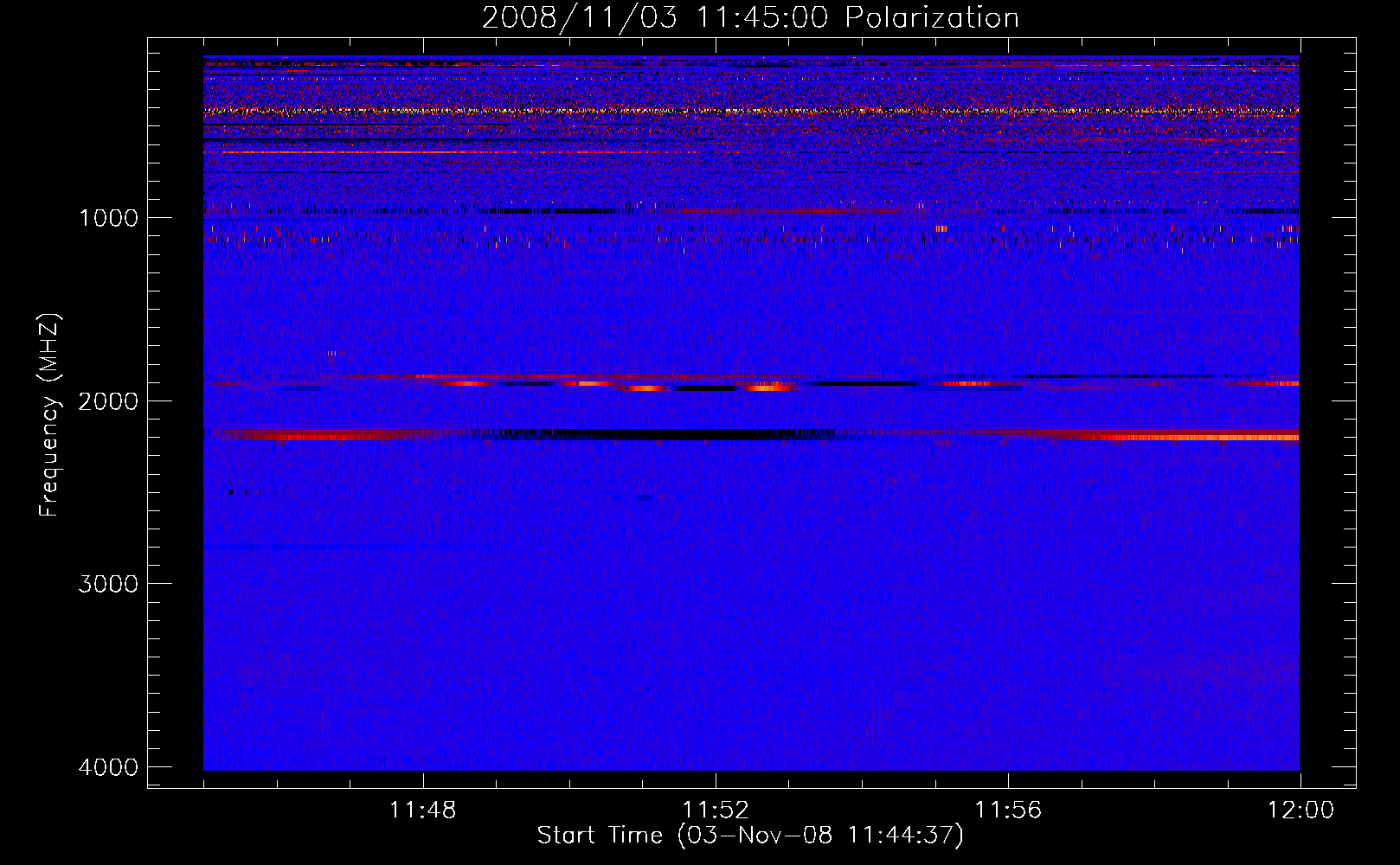Click the 'Start Time (03-Nov-08 11:44:37)' label
The width and height of the screenshot is (1400, 865).
coord(750,836)
